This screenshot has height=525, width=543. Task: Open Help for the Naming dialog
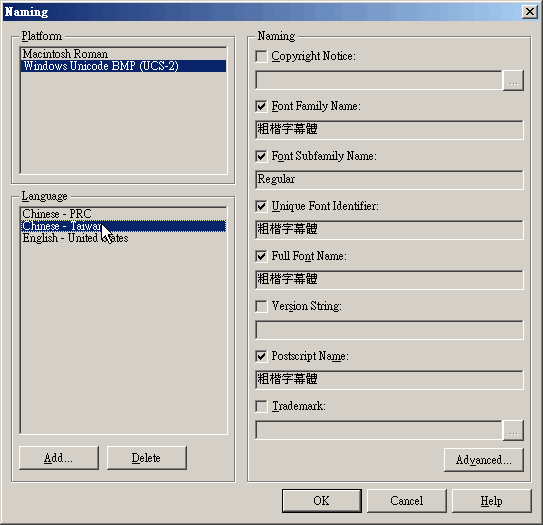pyautogui.click(x=492, y=501)
